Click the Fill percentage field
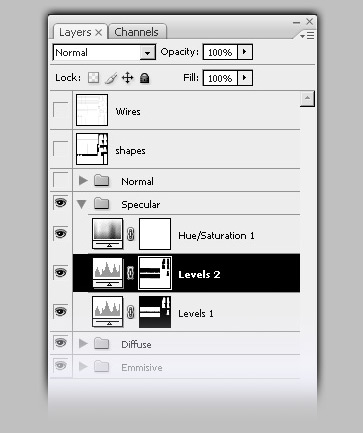This screenshot has height=433, width=363. (x=220, y=78)
